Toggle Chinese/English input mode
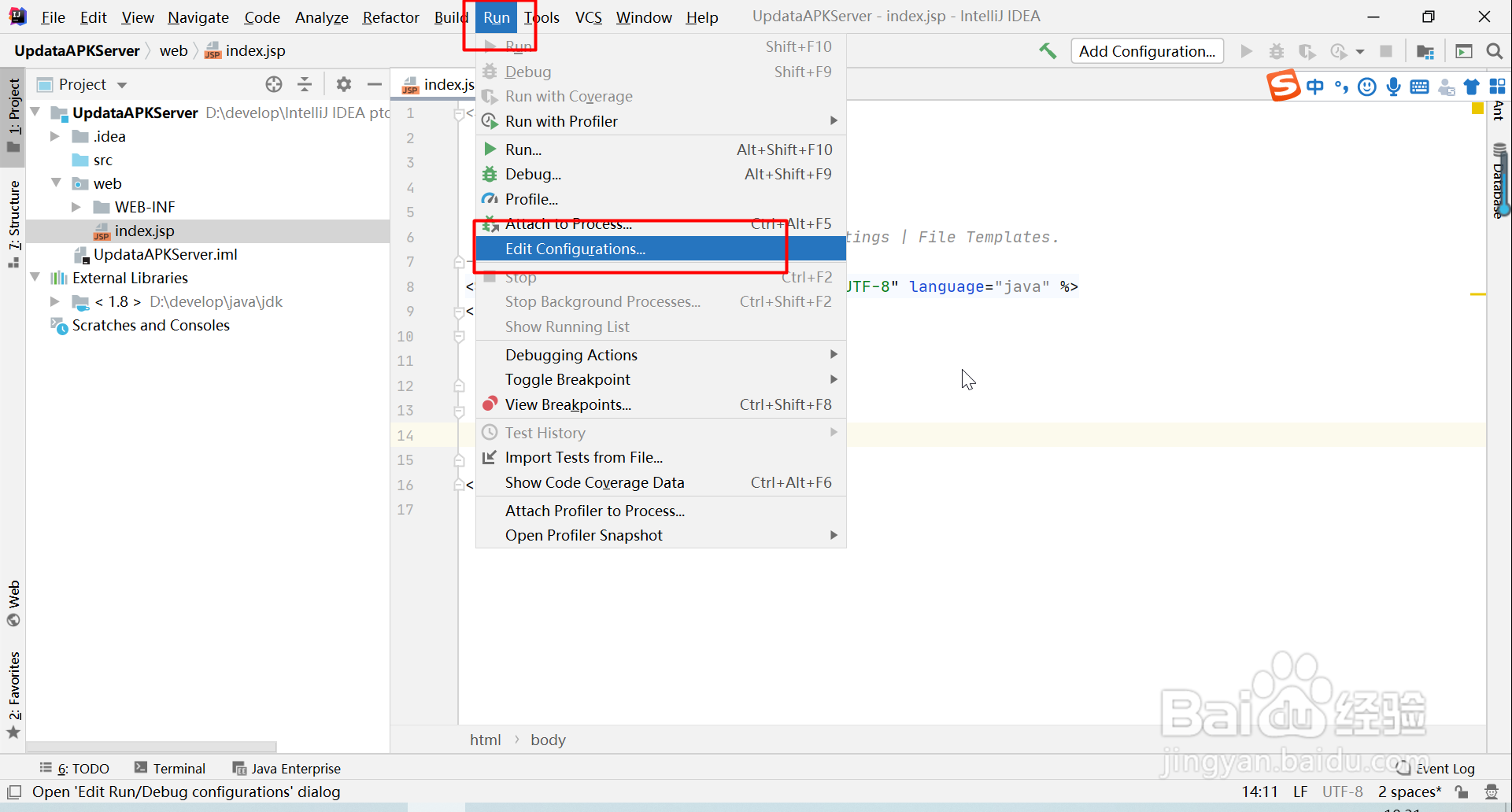 (x=1314, y=87)
